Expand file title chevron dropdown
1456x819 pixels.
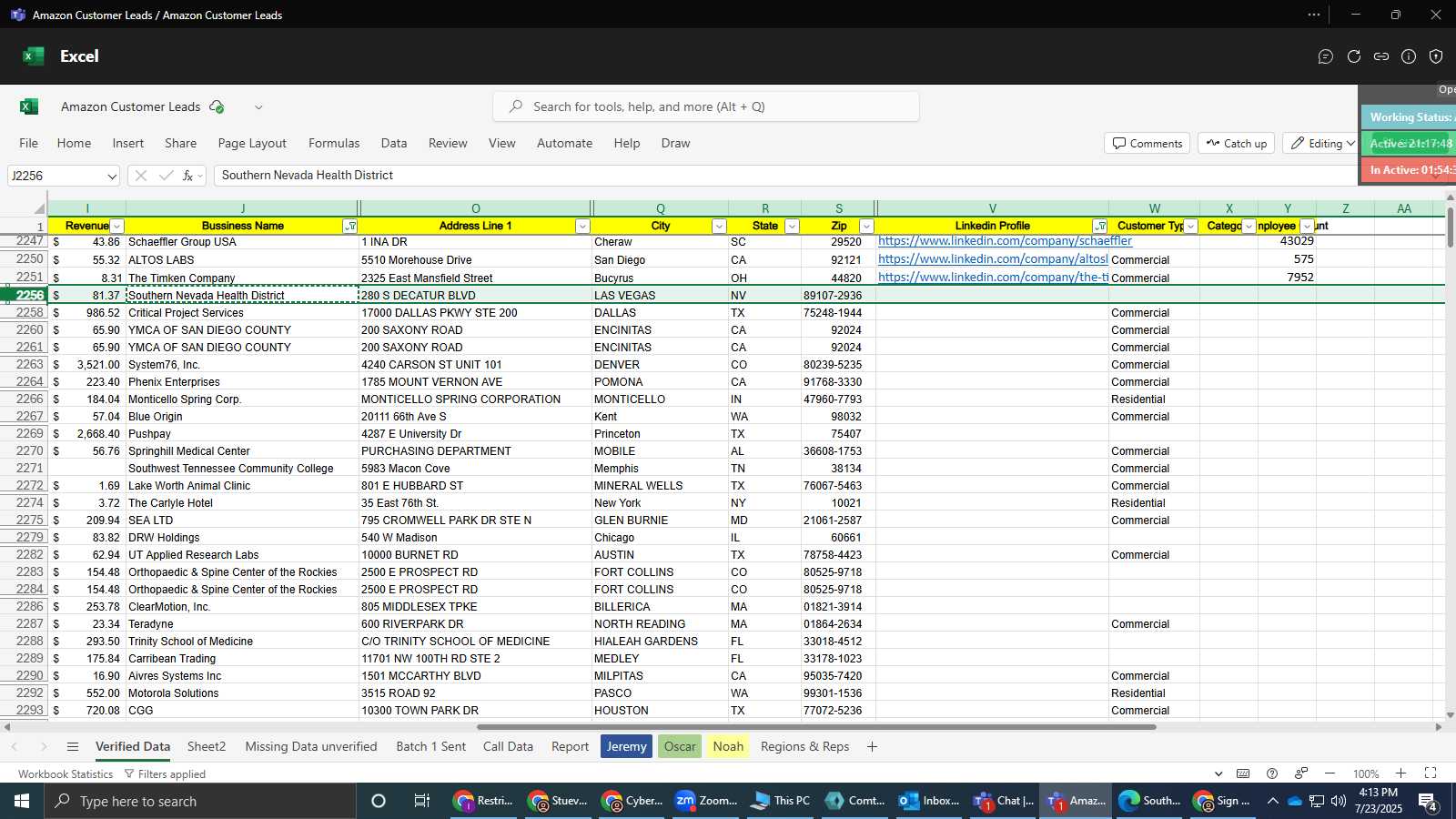pos(258,106)
